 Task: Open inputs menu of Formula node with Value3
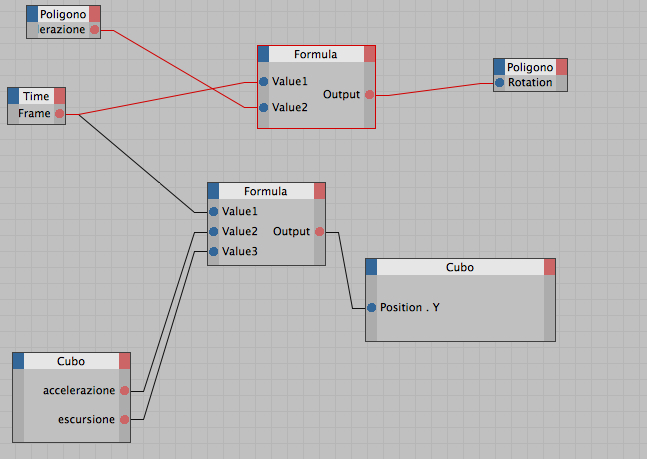pyautogui.click(x=213, y=191)
